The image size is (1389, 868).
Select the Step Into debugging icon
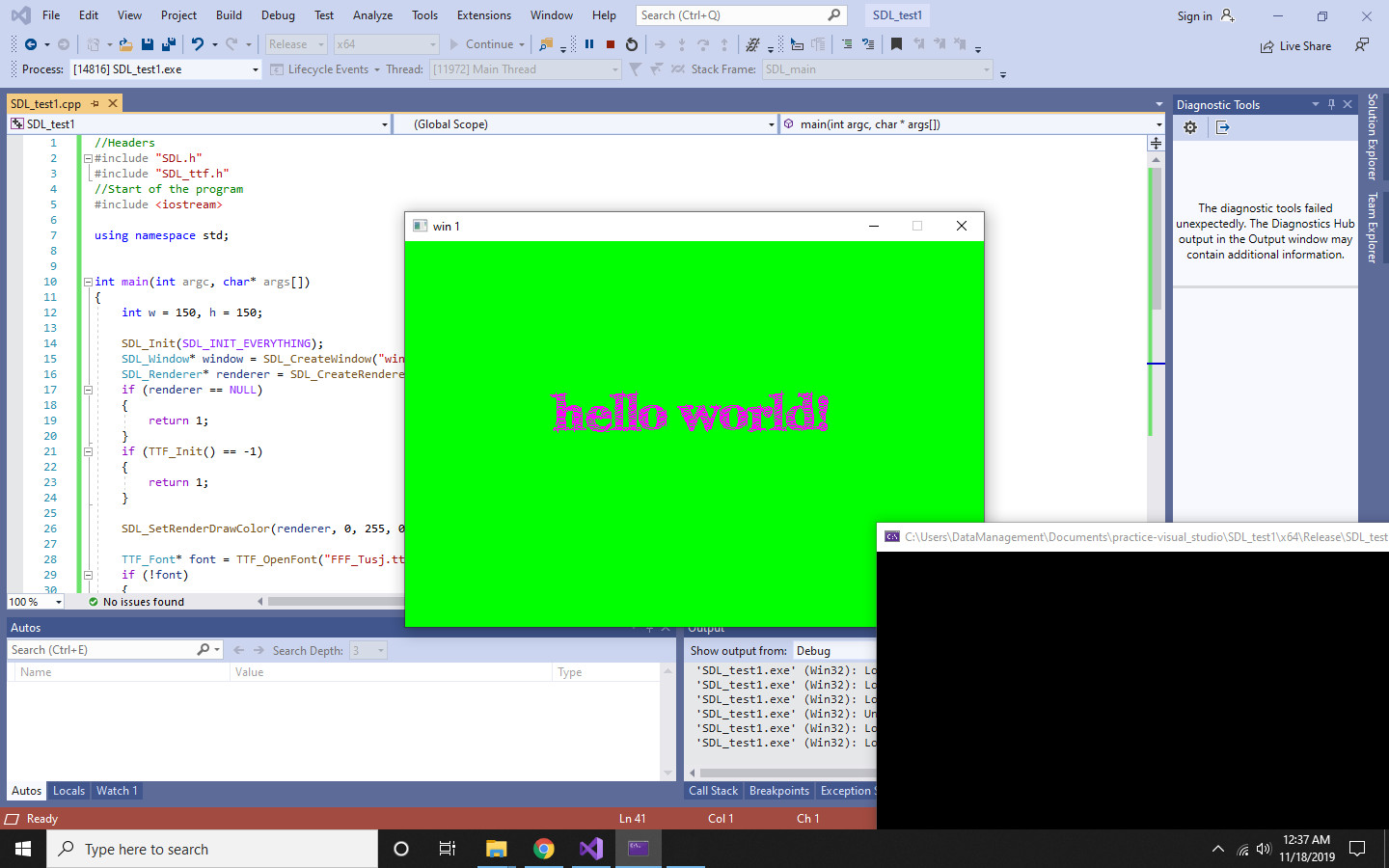pyautogui.click(x=680, y=44)
